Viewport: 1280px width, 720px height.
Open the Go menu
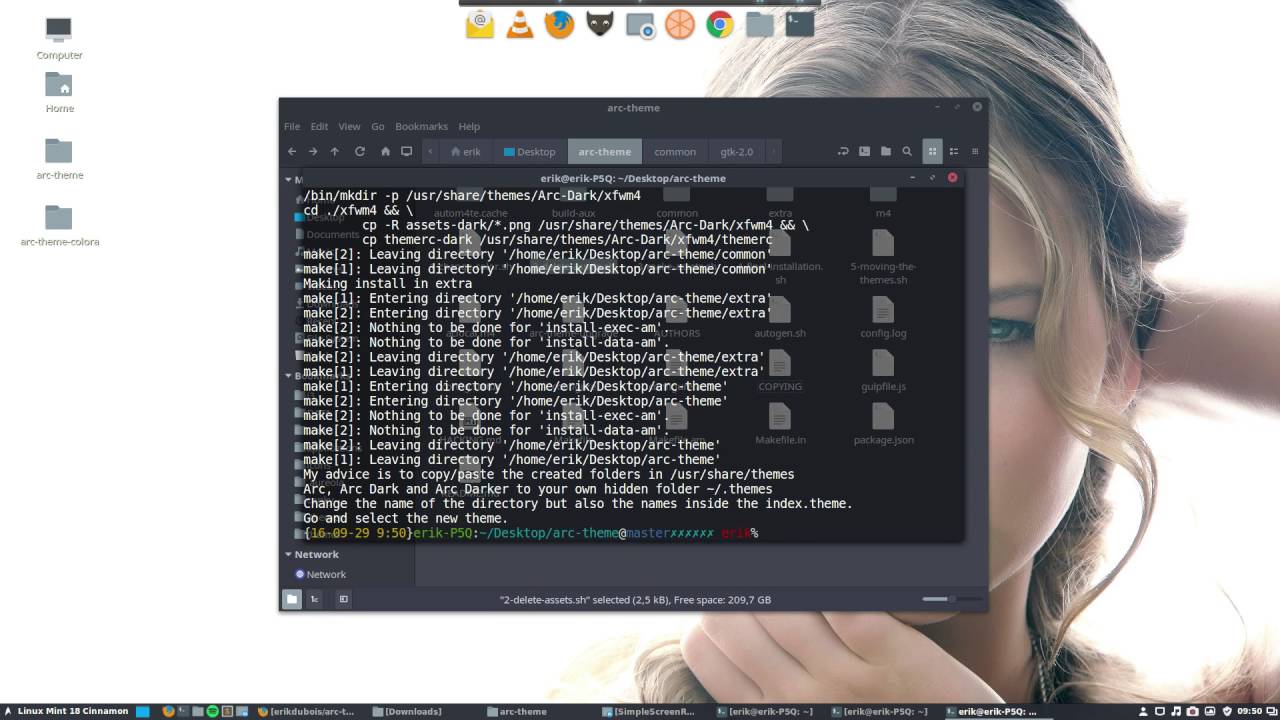pyautogui.click(x=378, y=127)
